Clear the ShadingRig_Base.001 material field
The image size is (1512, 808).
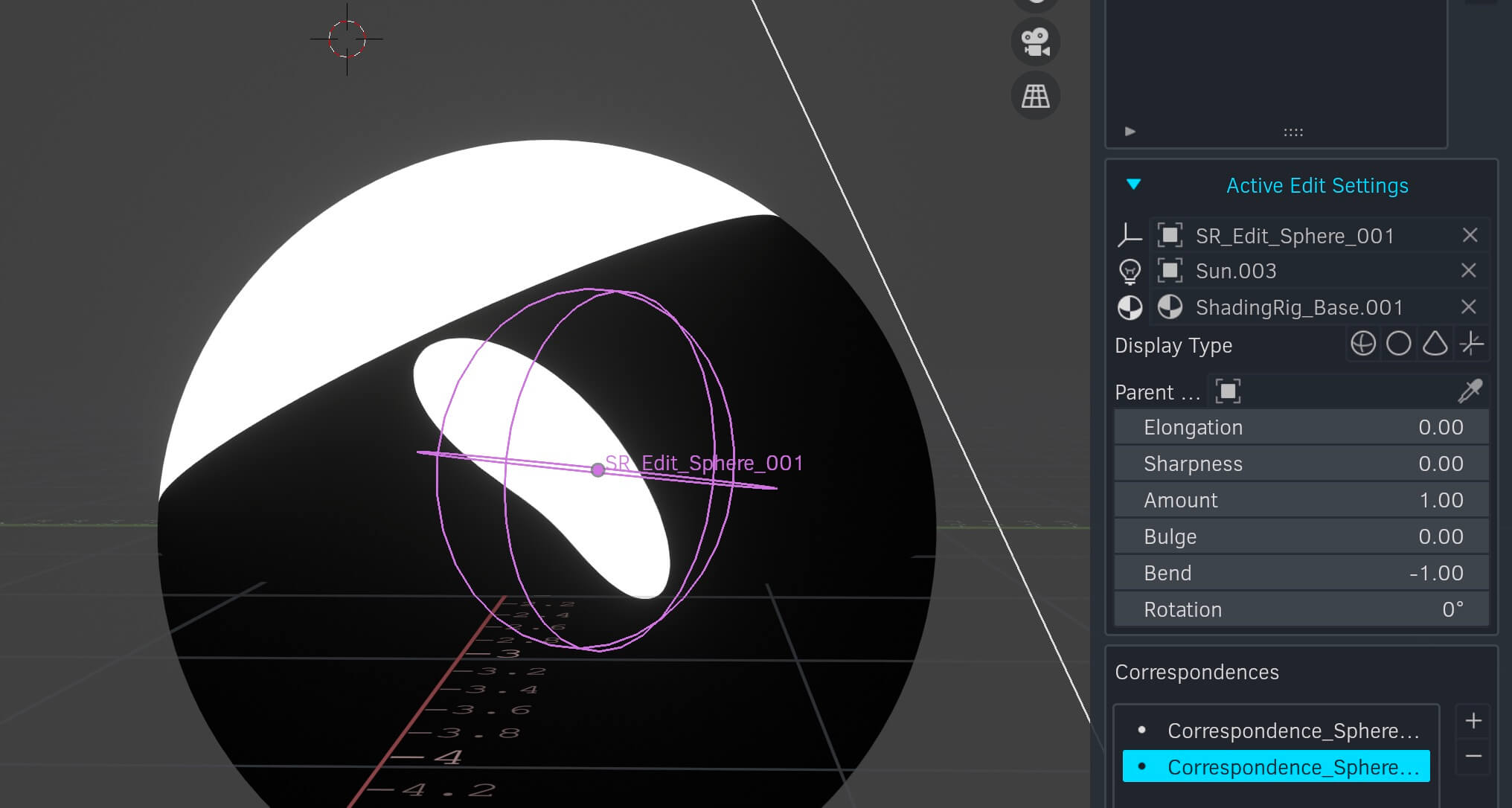1468,307
